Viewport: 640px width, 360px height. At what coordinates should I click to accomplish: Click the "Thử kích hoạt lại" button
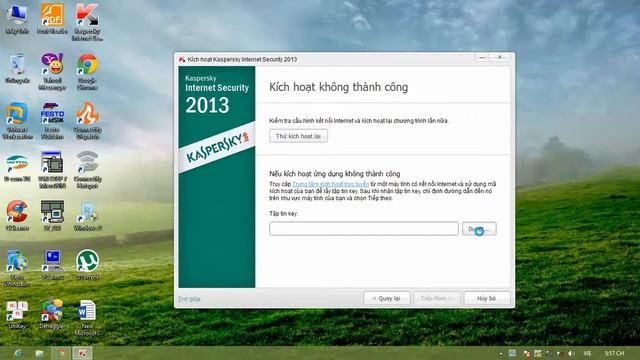298,136
